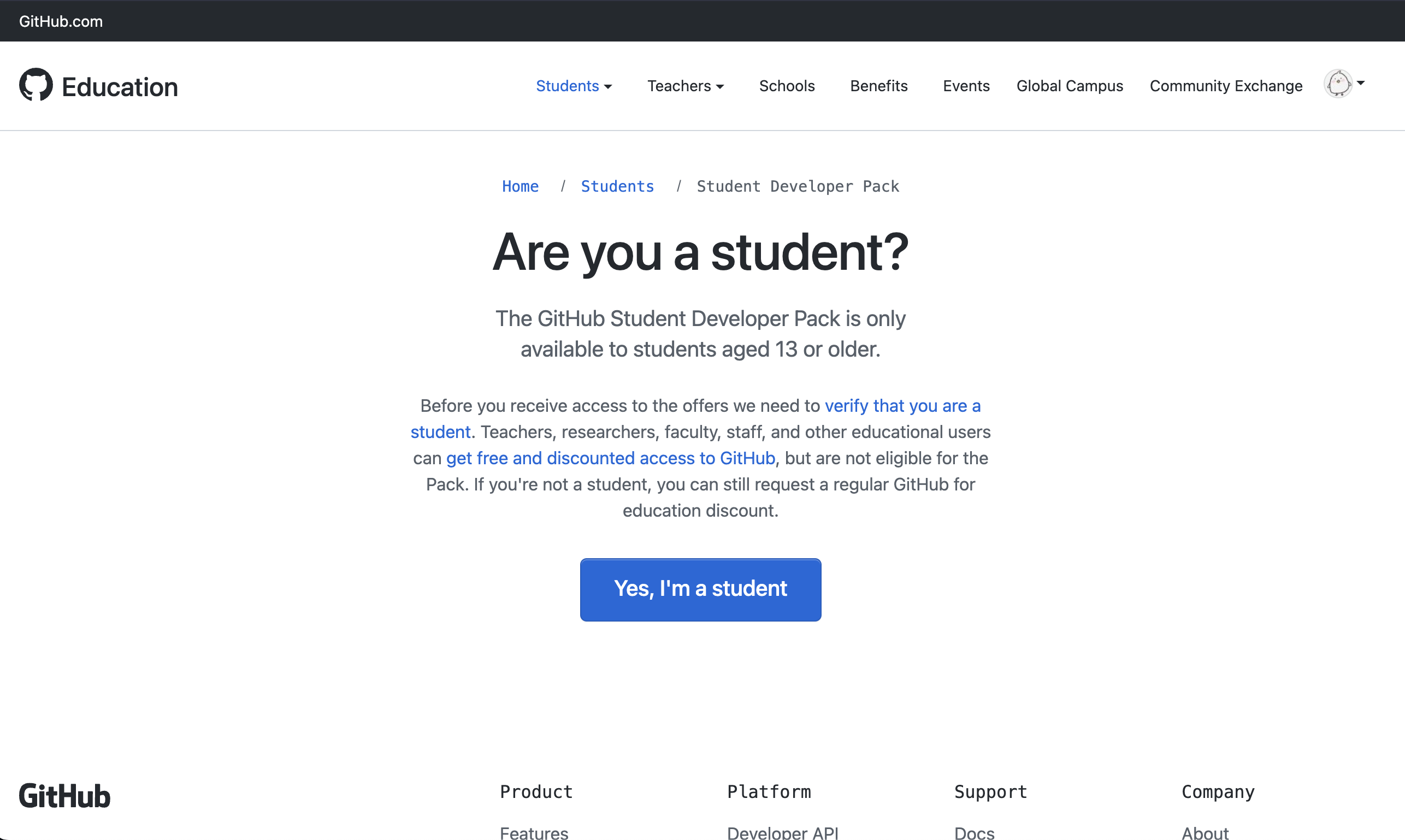This screenshot has width=1405, height=840.
Task: Open the Benefits page from the navbar
Action: pyautogui.click(x=878, y=86)
